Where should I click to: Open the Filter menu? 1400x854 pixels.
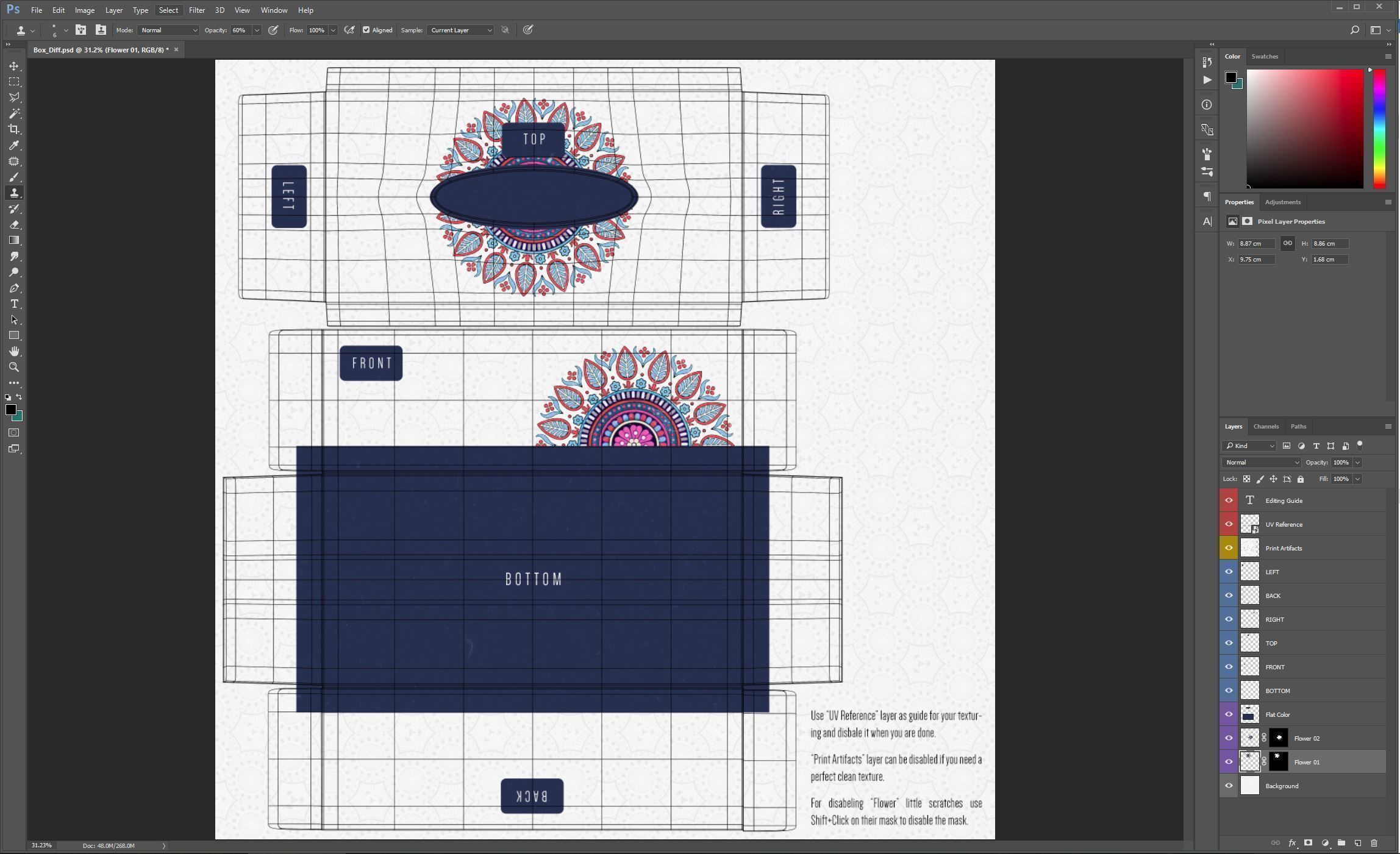196,10
